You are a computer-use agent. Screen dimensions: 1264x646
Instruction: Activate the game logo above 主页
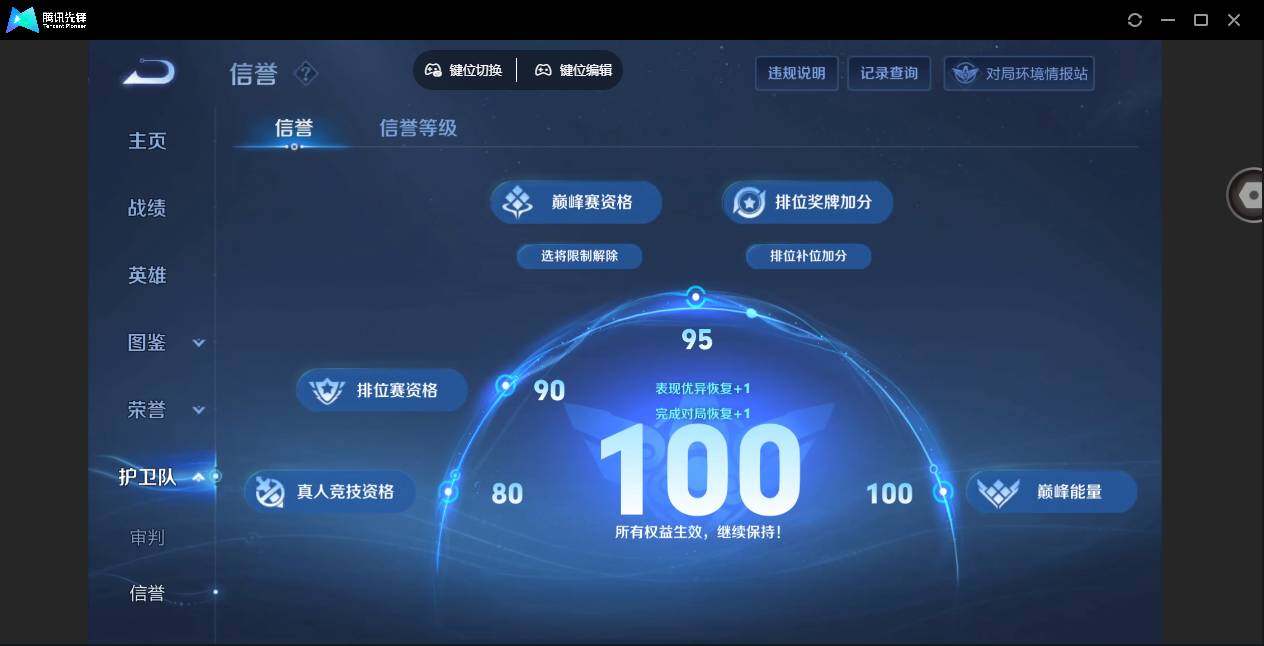[147, 71]
